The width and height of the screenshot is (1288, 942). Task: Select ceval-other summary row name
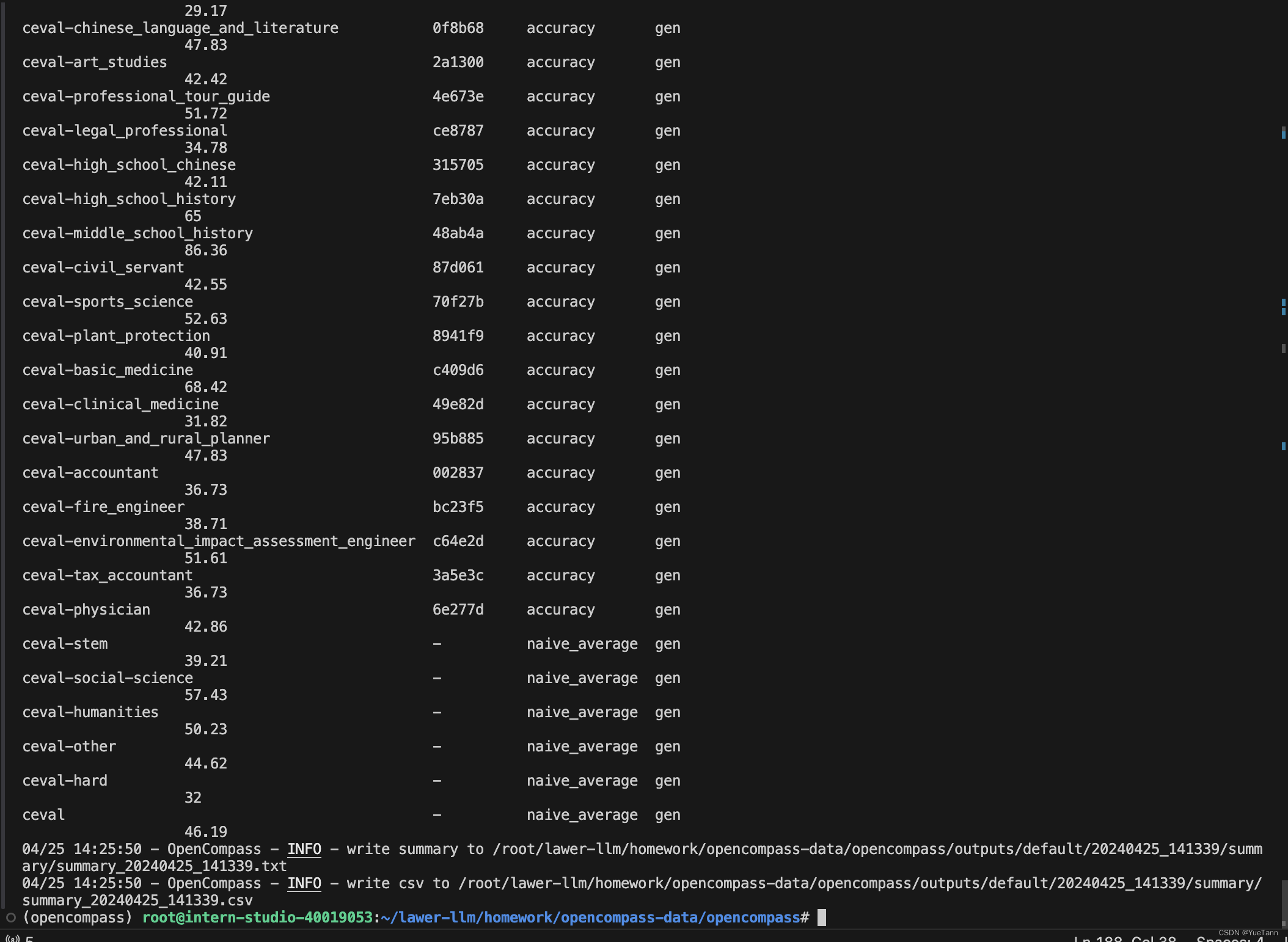tap(69, 747)
